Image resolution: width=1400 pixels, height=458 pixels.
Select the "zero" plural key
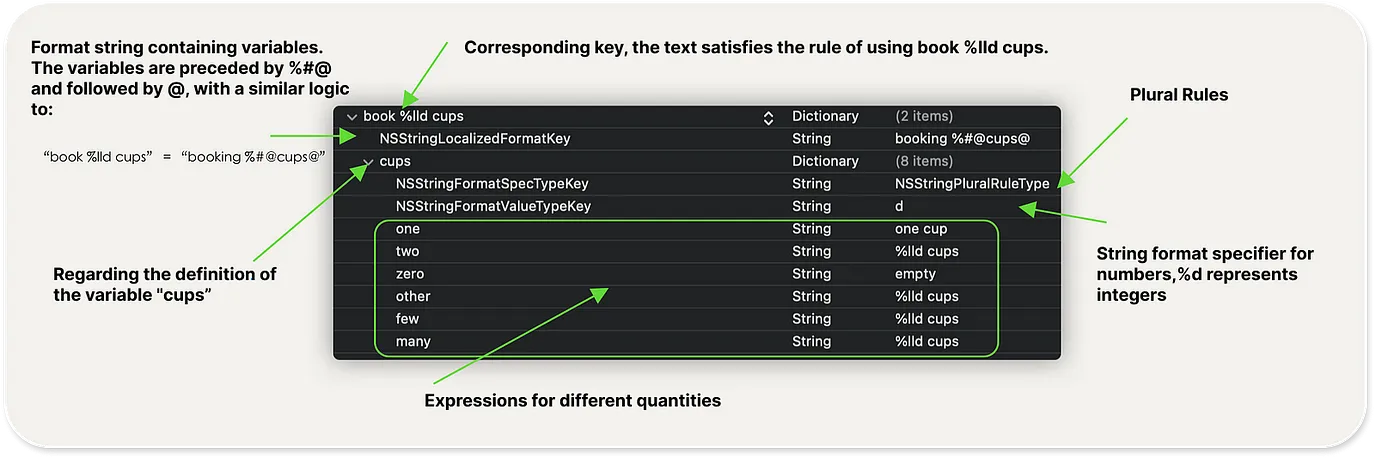410,274
